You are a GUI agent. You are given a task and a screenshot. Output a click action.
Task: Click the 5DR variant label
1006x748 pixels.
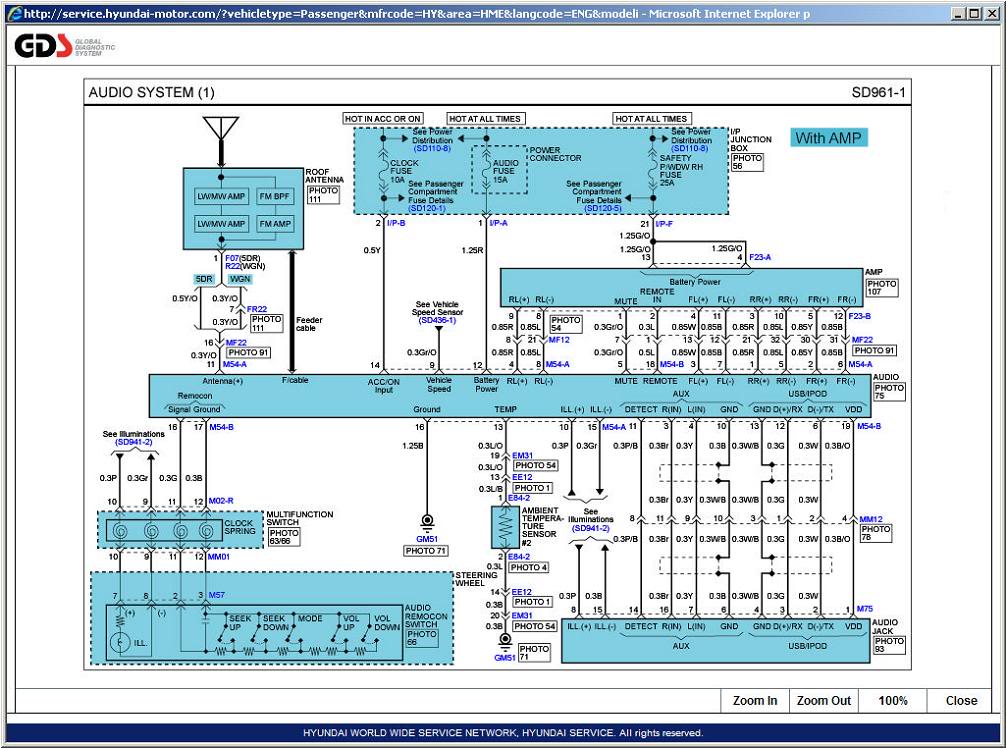tap(203, 279)
